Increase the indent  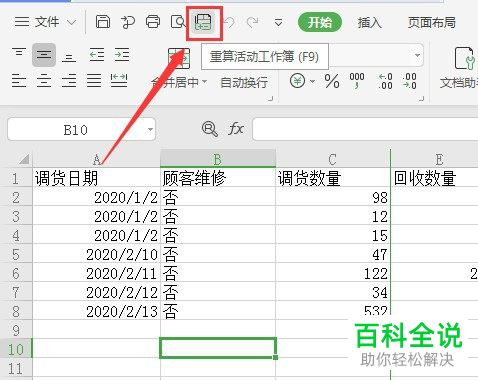[122, 55]
